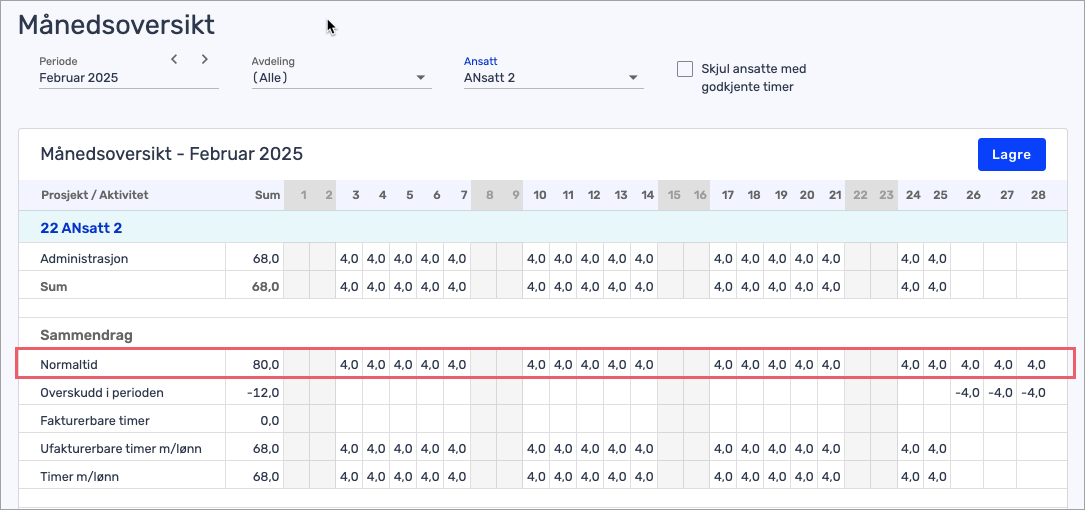The height and width of the screenshot is (510, 1085).
Task: Select the Periode field Februar 2025
Action: 129,78
